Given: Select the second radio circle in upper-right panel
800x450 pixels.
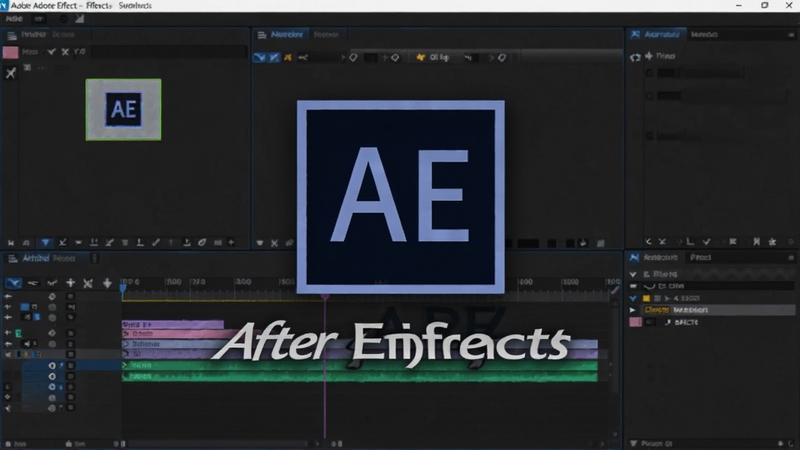Looking at the screenshot, I should tap(649, 95).
